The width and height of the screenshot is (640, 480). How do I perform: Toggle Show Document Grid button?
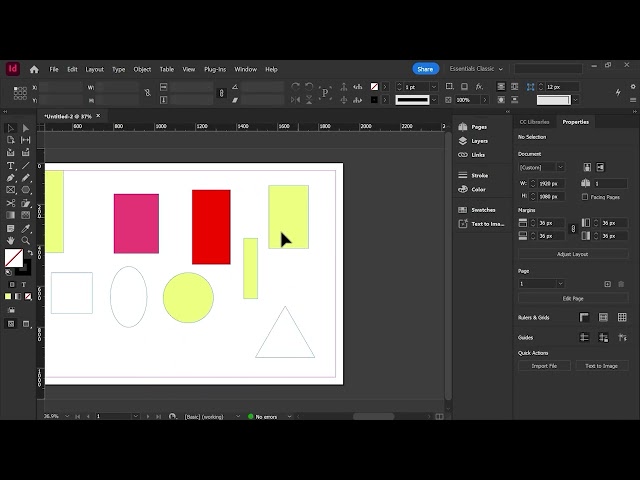(x=622, y=317)
